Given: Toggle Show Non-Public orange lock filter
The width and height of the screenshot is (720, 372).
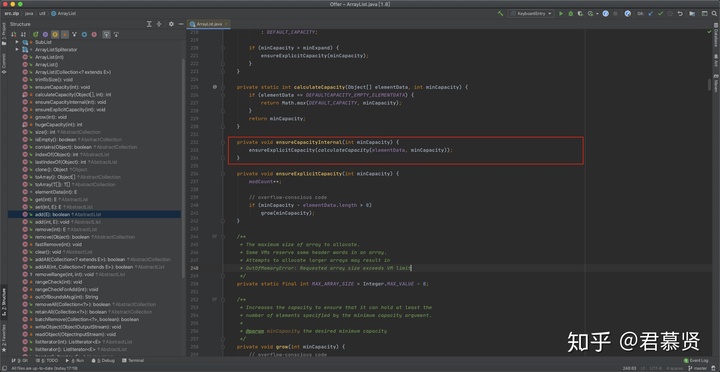Looking at the screenshot, I should 65,34.
